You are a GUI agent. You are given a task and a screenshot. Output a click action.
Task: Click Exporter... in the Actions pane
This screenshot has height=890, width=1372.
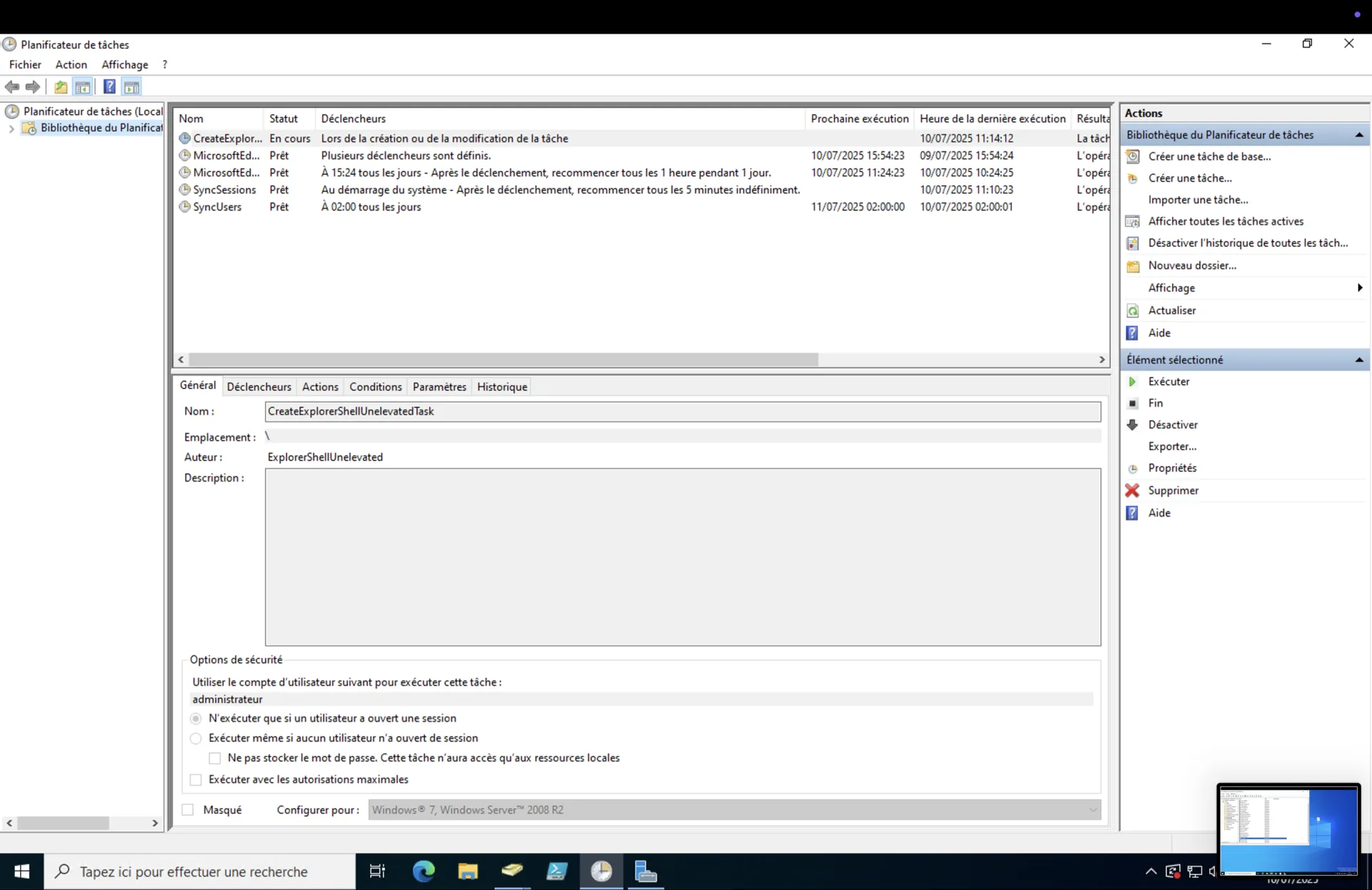[1172, 446]
